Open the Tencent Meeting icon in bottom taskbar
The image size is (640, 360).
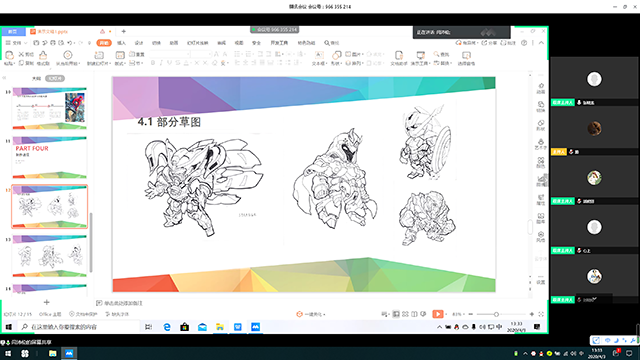point(69,353)
